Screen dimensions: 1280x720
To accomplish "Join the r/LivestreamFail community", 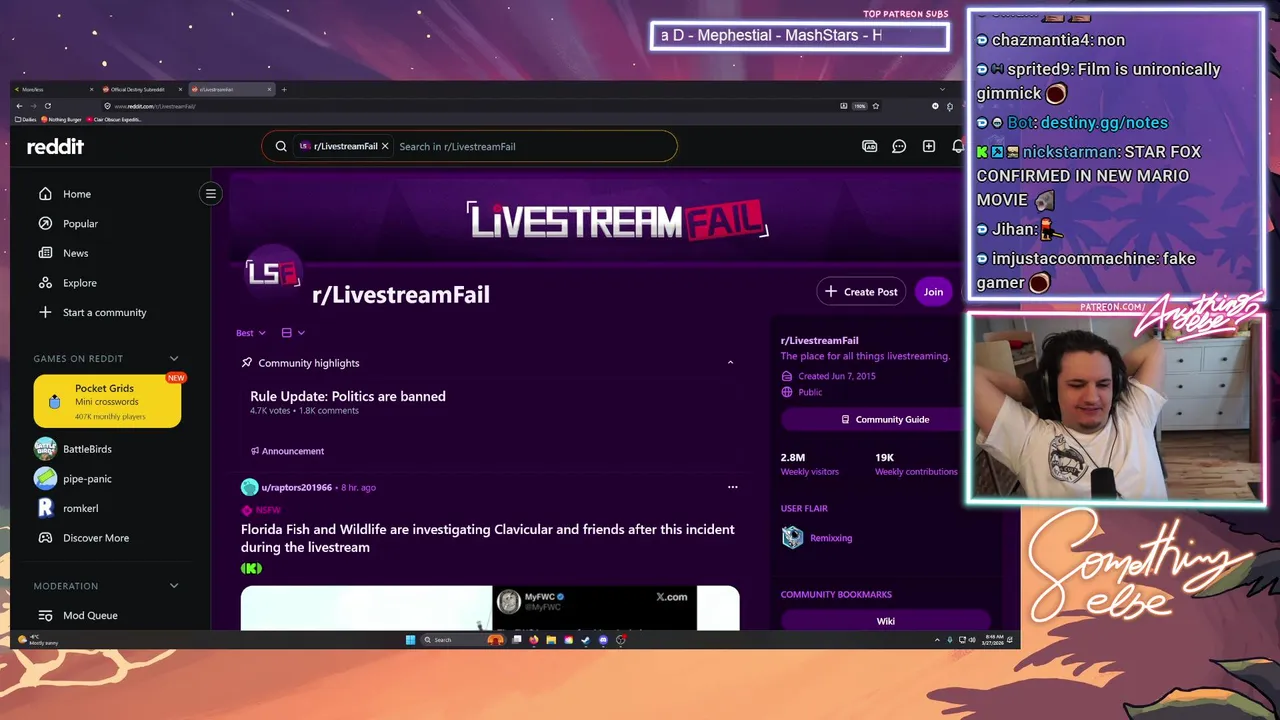I will tap(933, 292).
